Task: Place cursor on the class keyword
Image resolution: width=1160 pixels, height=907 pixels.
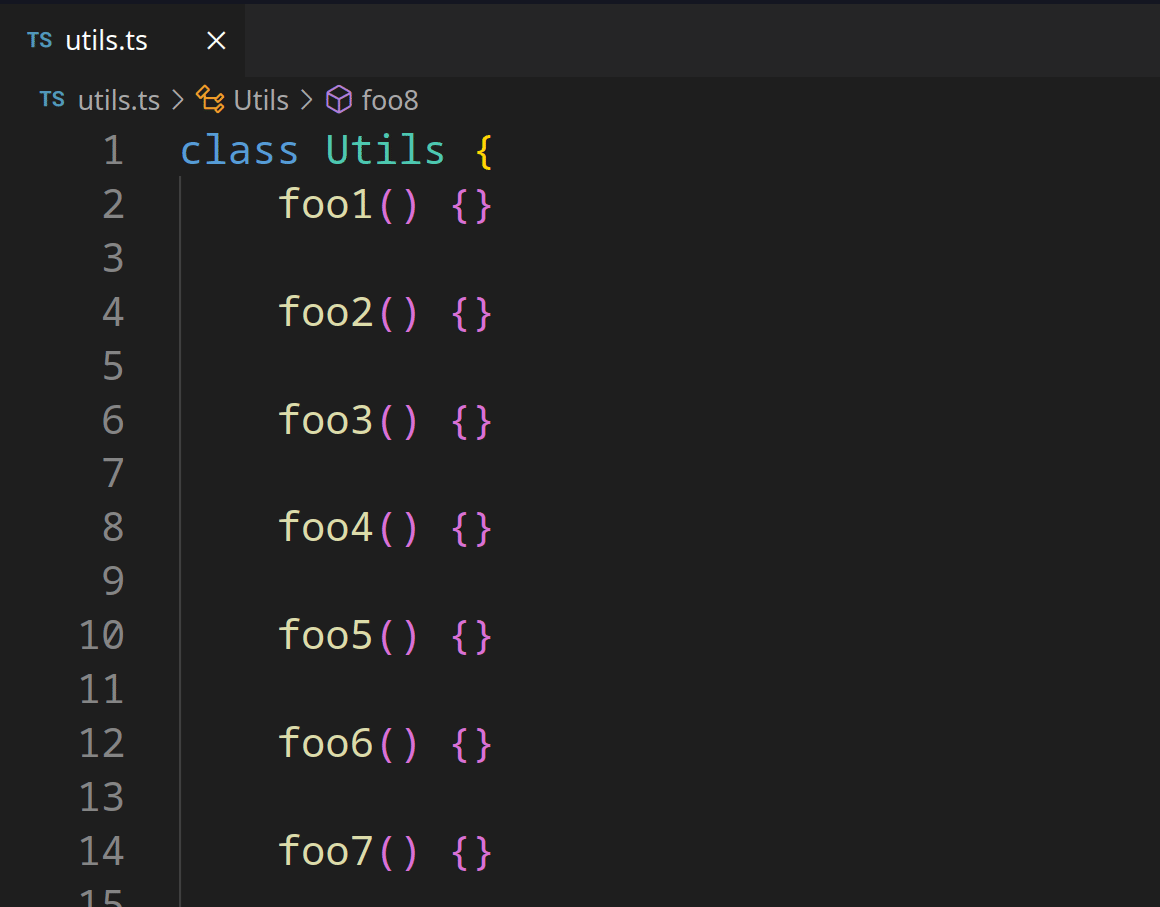Action: (x=239, y=151)
